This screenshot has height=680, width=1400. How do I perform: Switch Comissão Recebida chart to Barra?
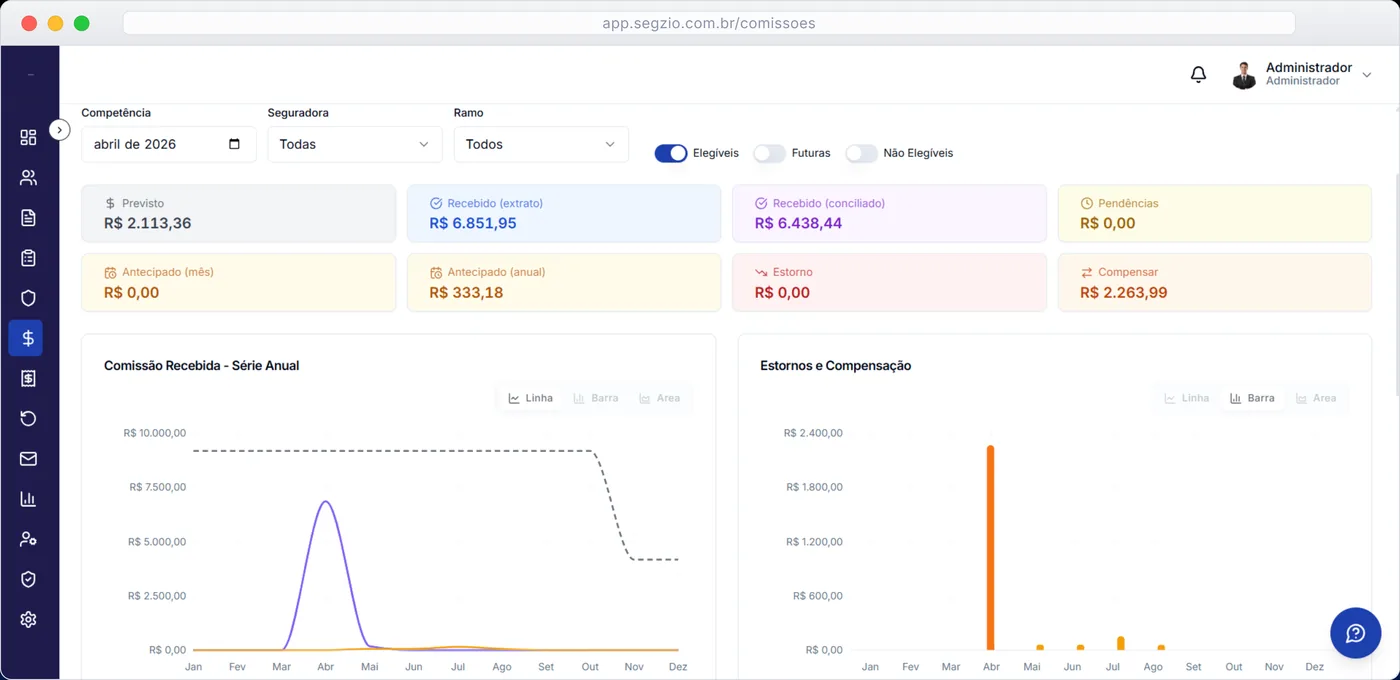[595, 398]
